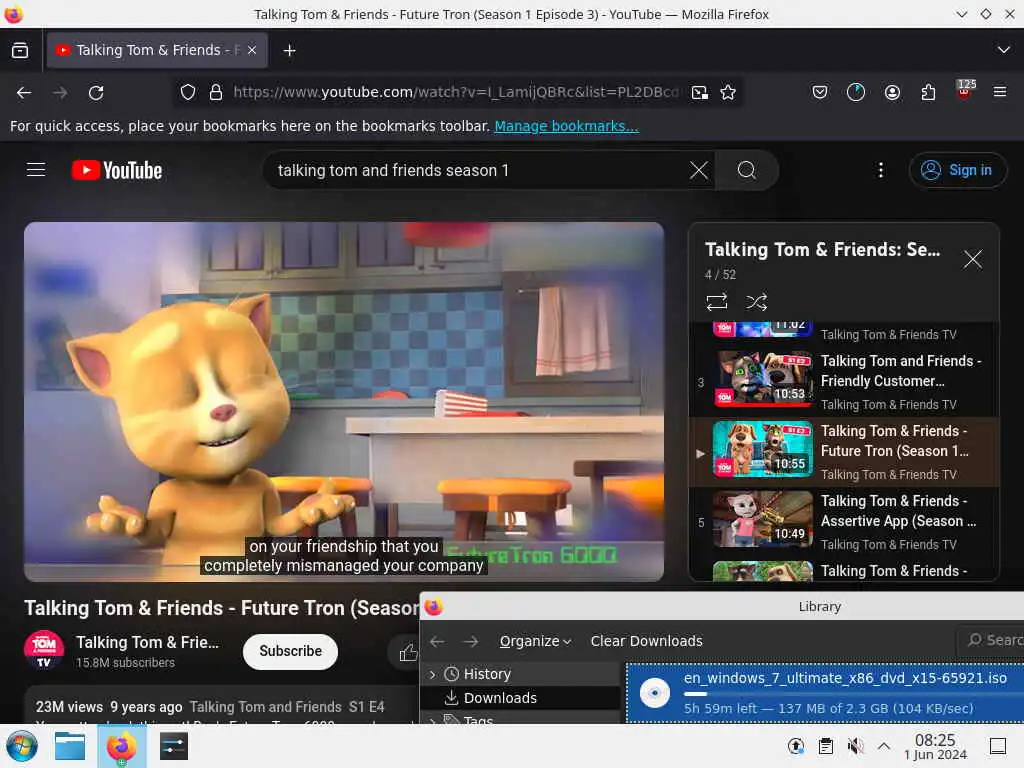Open Firefox account icon
The image size is (1024, 768).
click(x=892, y=93)
